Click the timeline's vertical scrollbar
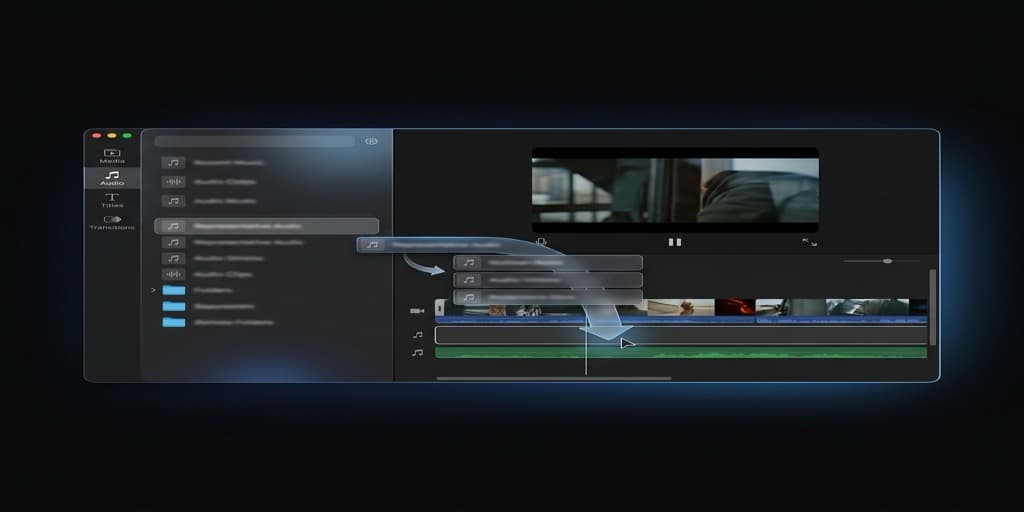Viewport: 1024px width, 512px height. coord(933,307)
